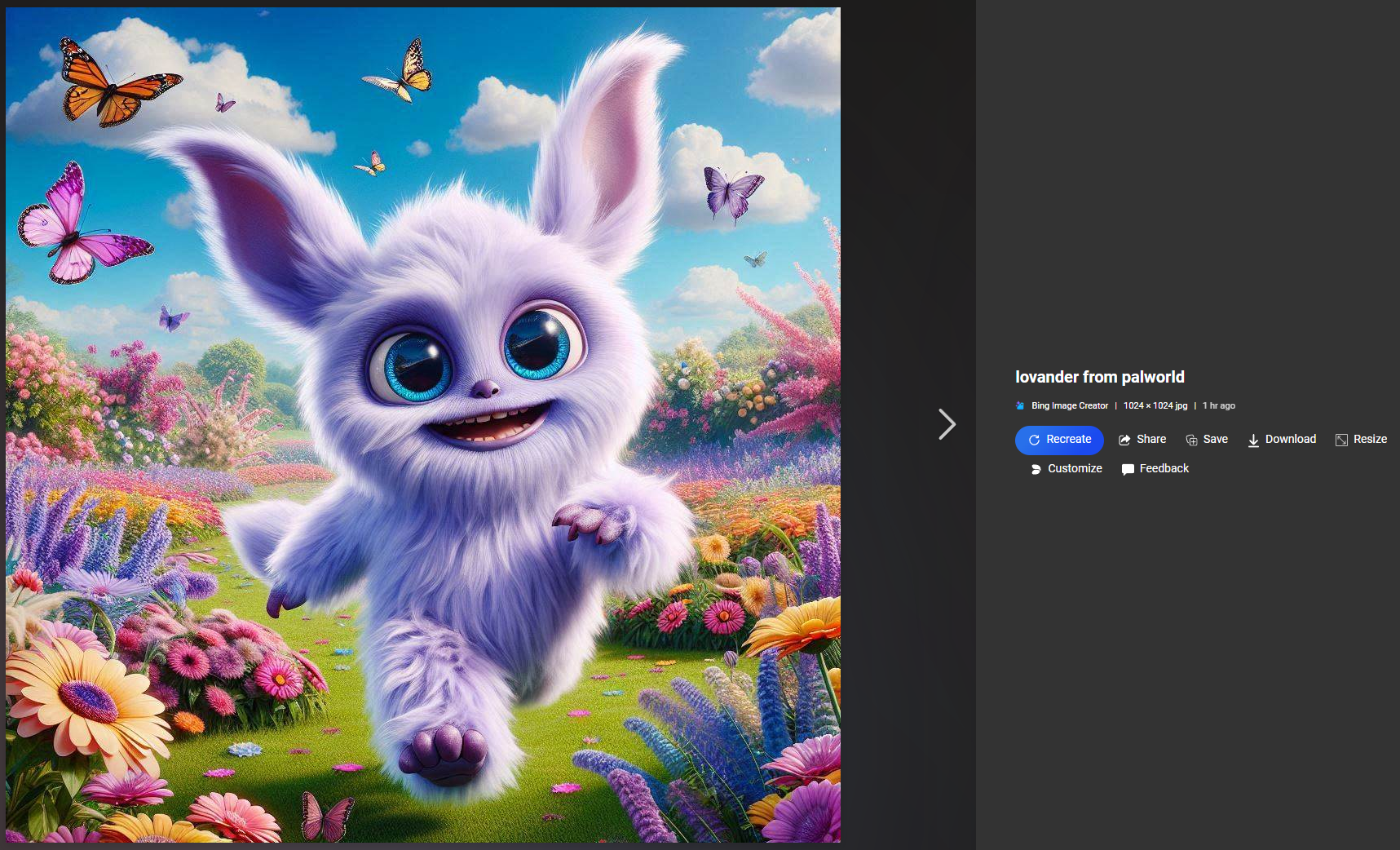Open the Feedback dialog
The image size is (1400, 850).
click(x=1155, y=469)
